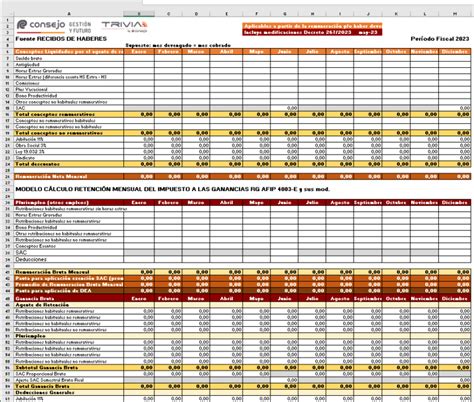Viewport: 474px width, 402px height.
Task: Click the row 16 number header
Action: click(7, 114)
